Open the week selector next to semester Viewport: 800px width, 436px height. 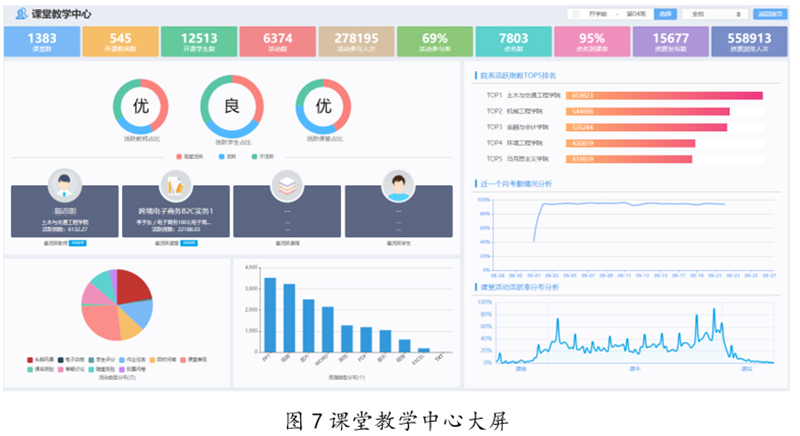click(x=636, y=14)
